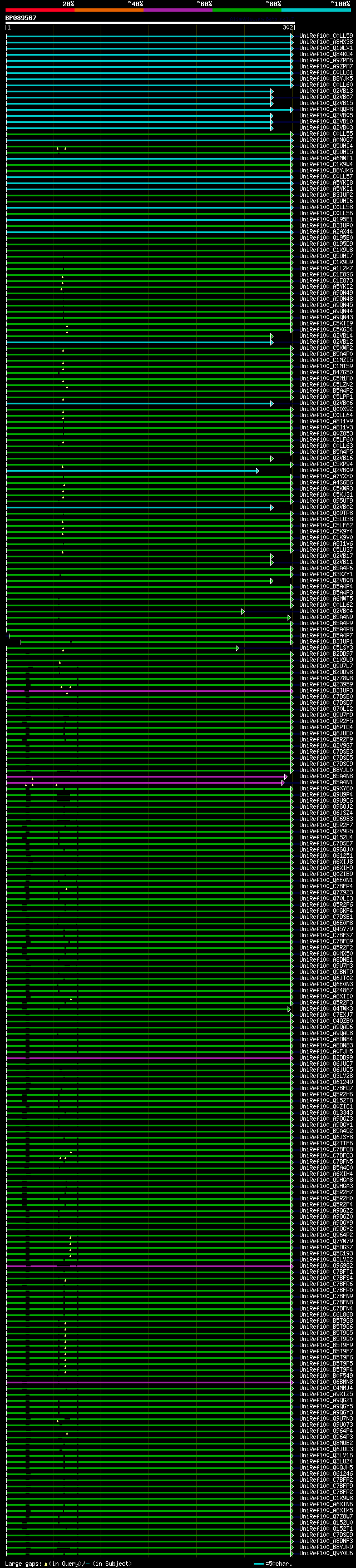Image resolution: width=356 pixels, height=1568 pixels.
Task: Select label UniRef100_C7EXJ7
Action: tap(325, 1015)
